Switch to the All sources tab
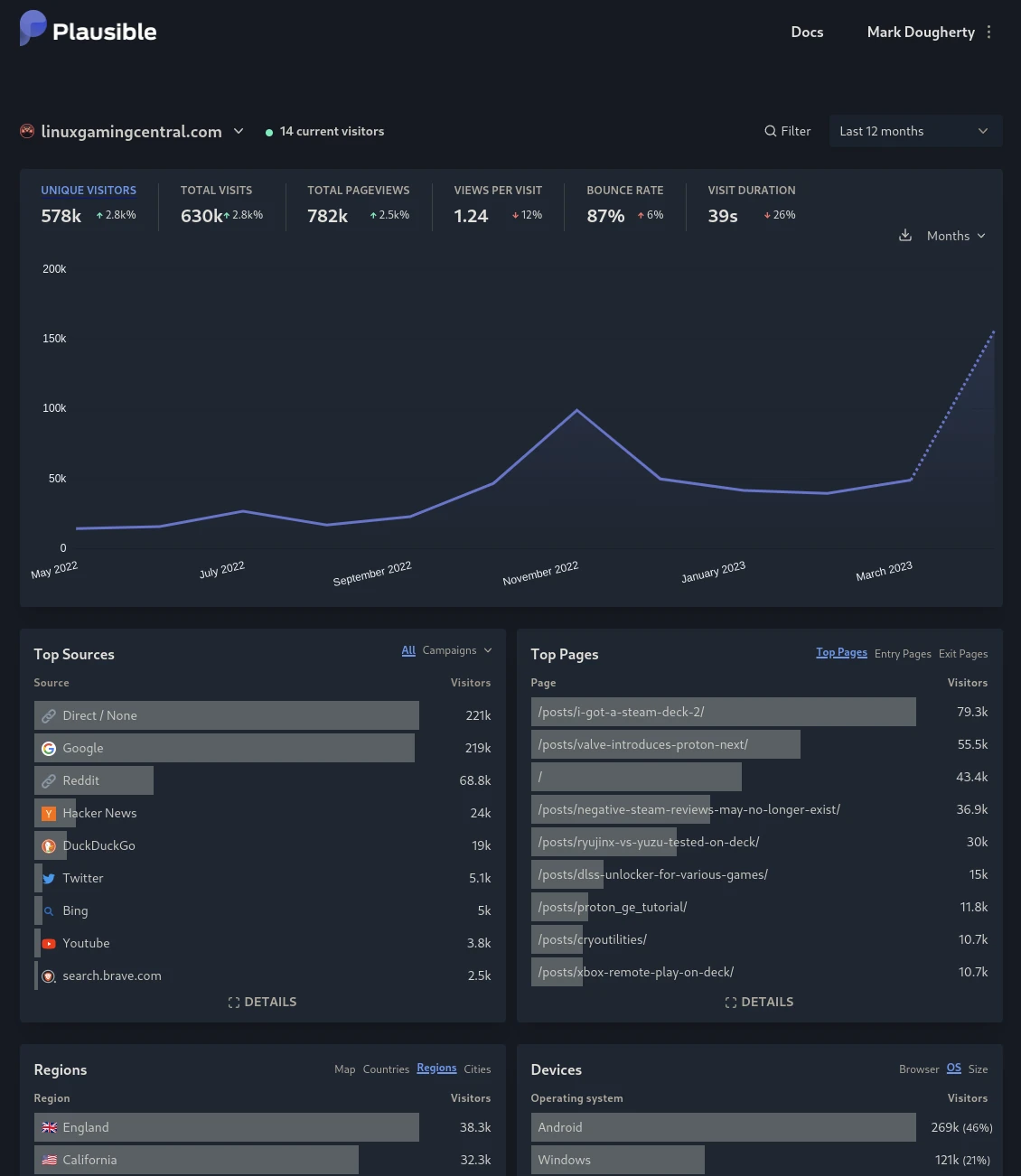 [x=408, y=650]
